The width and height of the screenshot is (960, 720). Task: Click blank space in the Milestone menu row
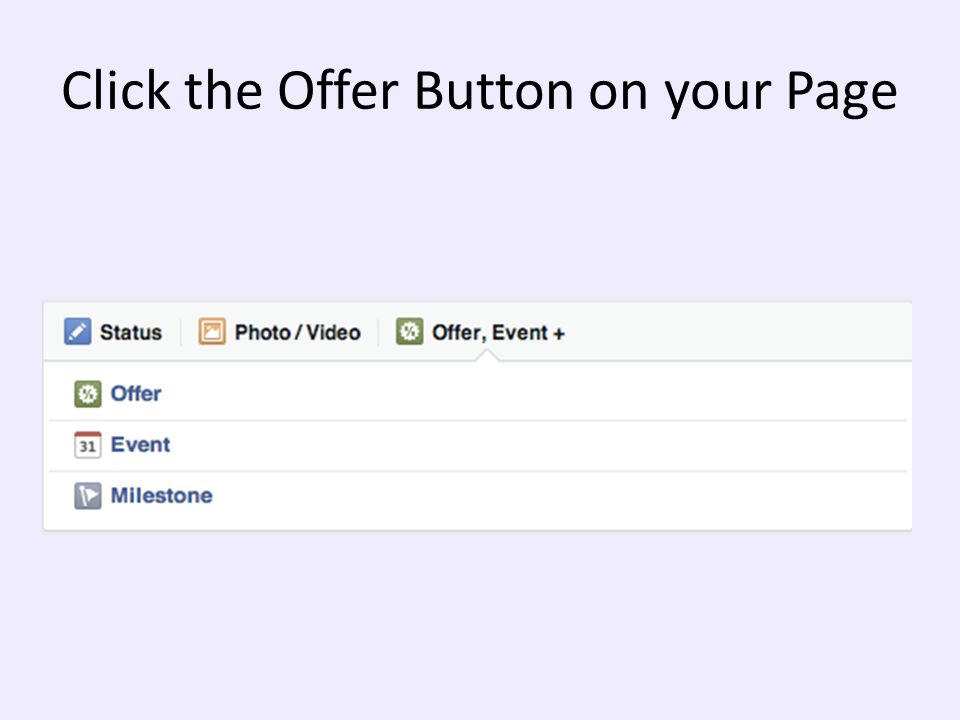(557, 496)
